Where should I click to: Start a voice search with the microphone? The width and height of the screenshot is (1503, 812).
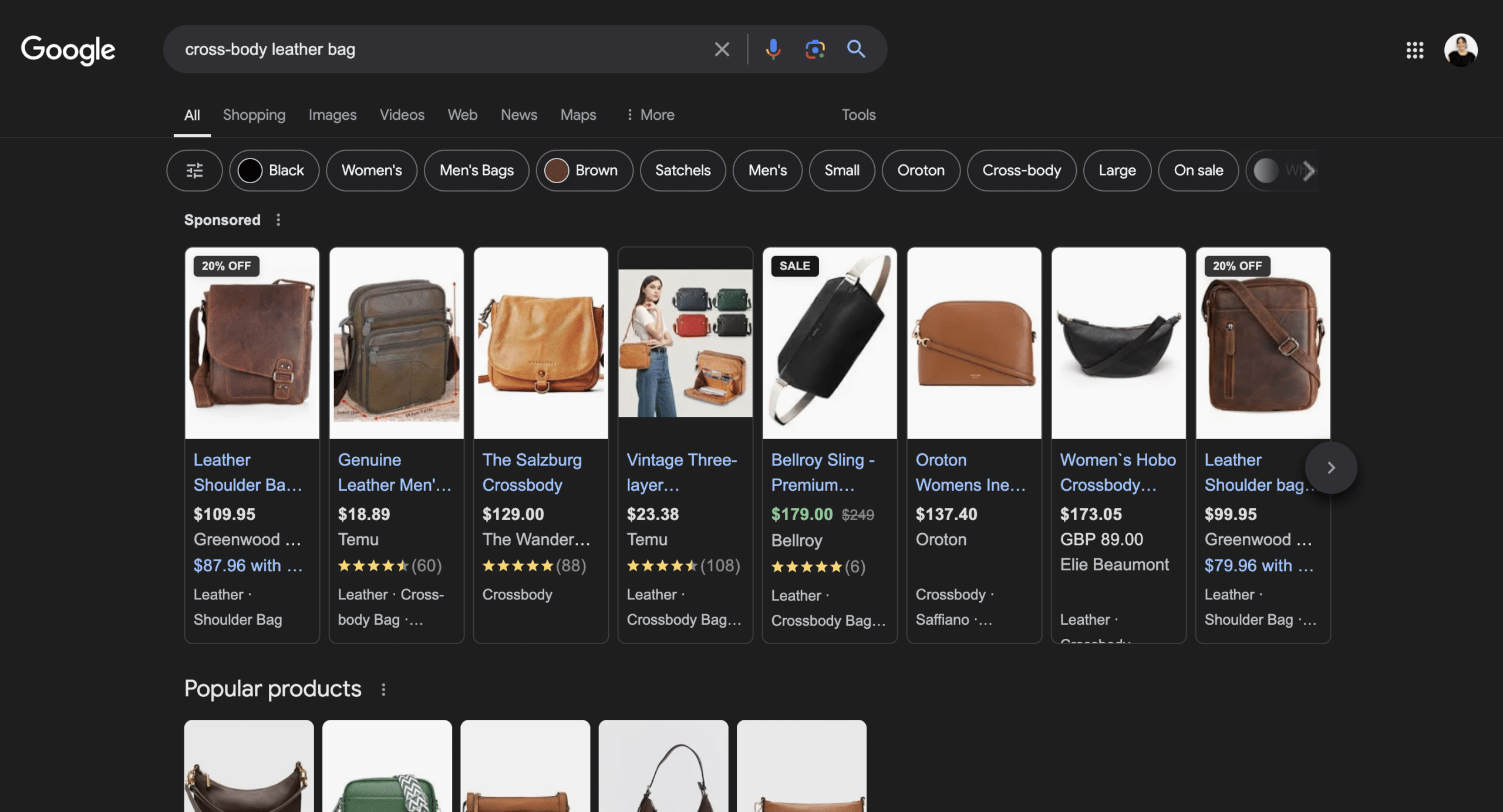(773, 49)
